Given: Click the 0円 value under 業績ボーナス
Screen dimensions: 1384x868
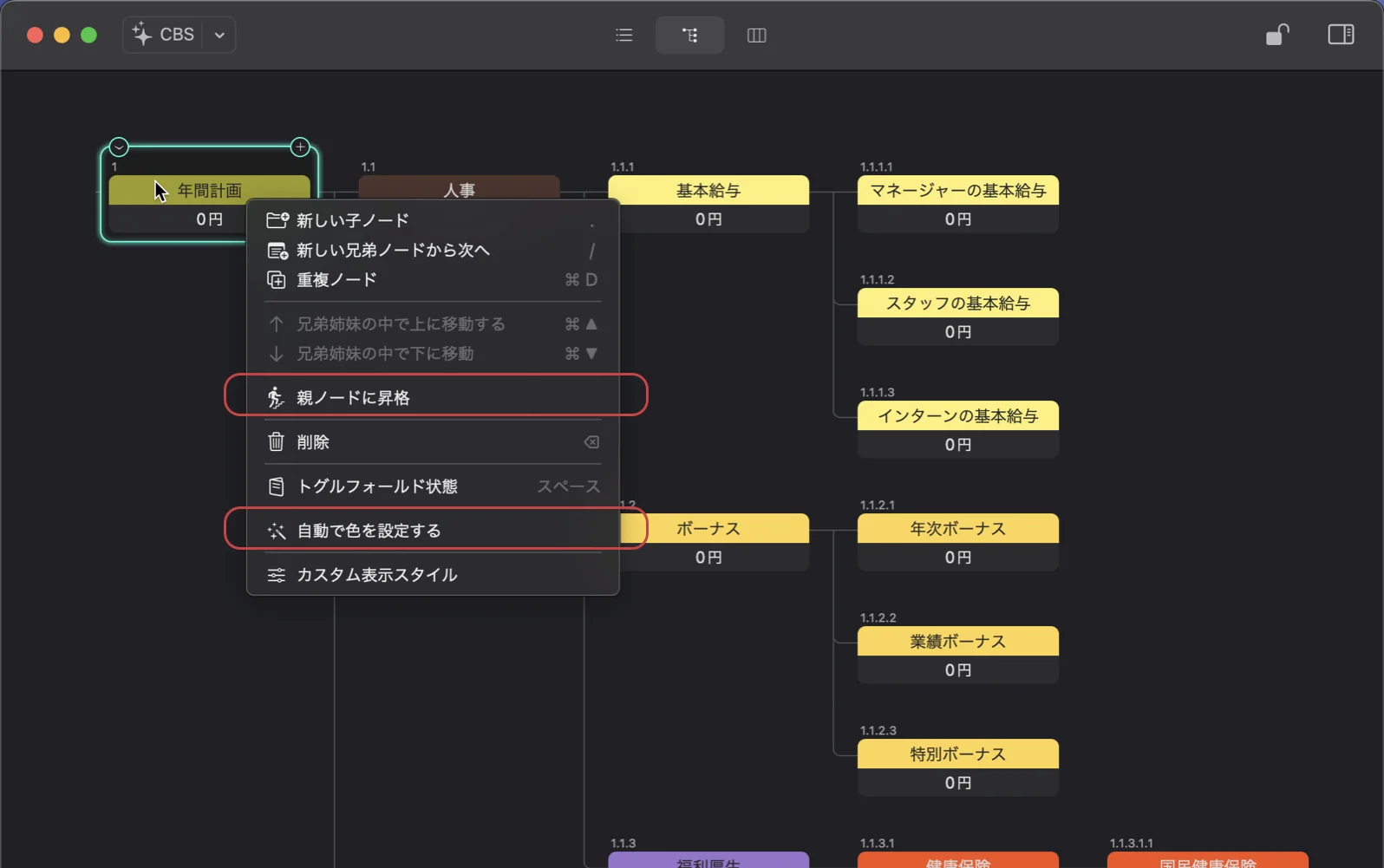Looking at the screenshot, I should tap(958, 670).
